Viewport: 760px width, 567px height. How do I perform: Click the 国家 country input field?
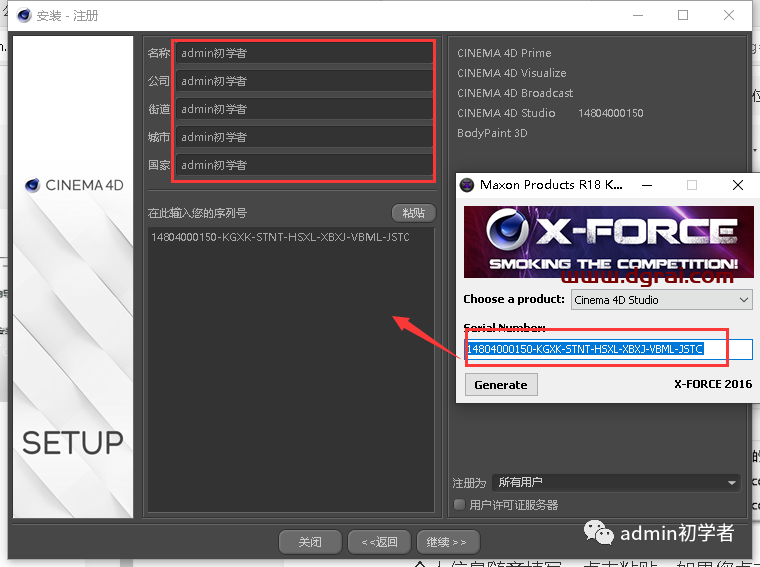(x=304, y=165)
